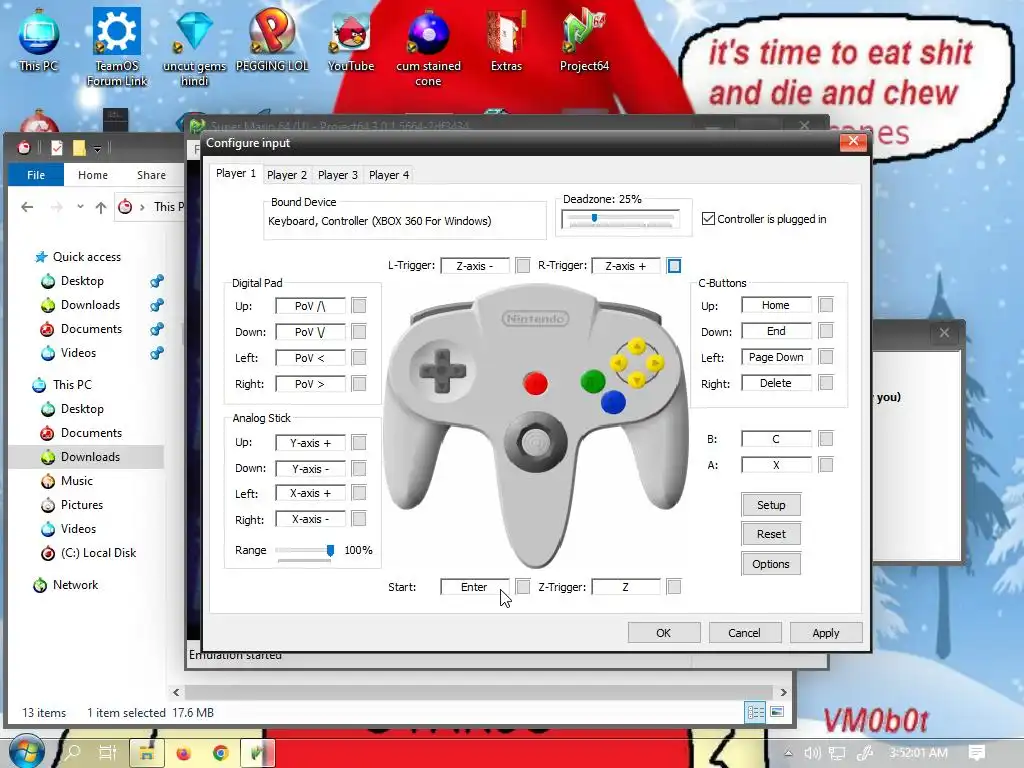Click the box beside Digital Pad Up
The width and height of the screenshot is (1024, 768).
click(359, 306)
